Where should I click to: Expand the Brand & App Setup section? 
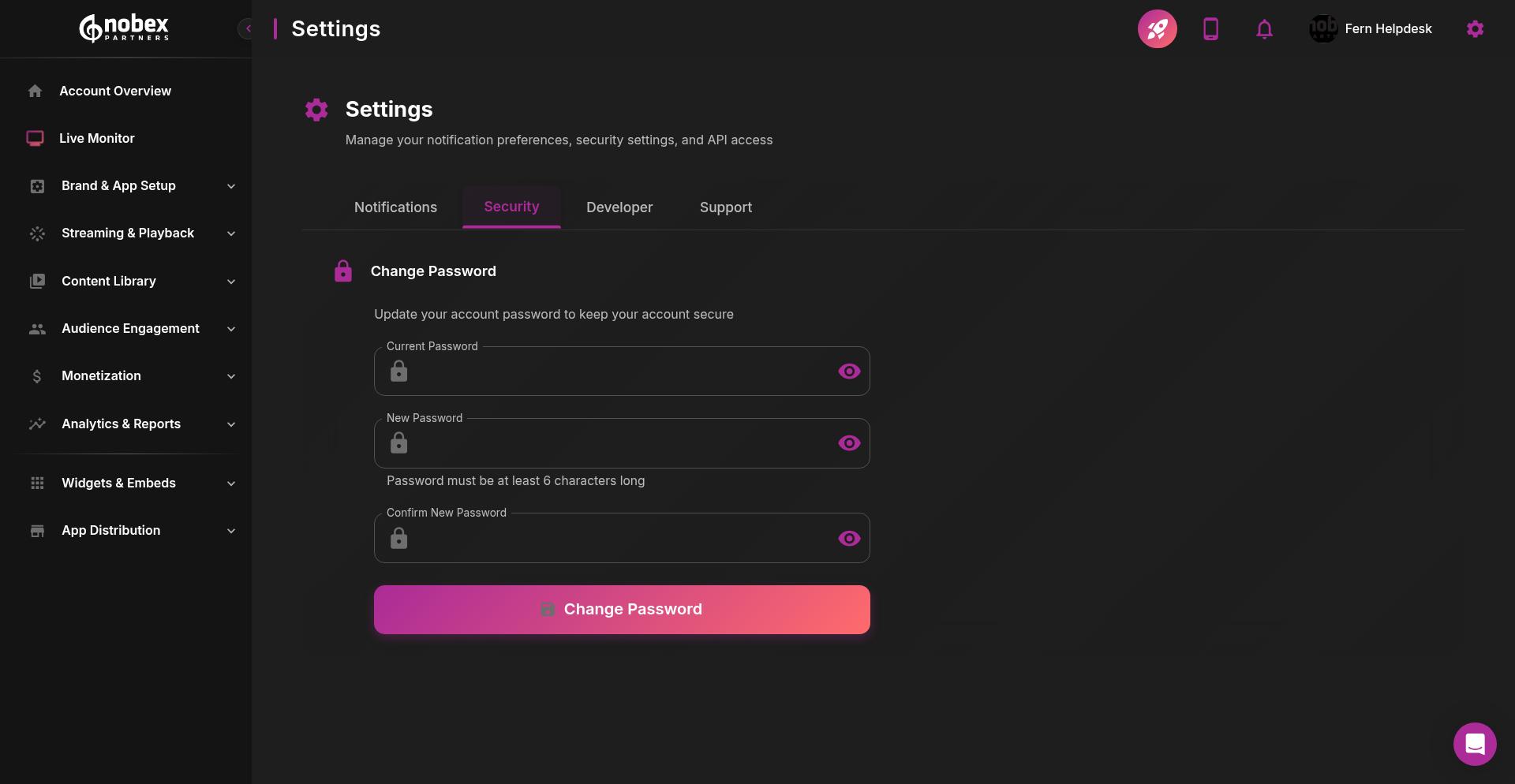tap(230, 186)
